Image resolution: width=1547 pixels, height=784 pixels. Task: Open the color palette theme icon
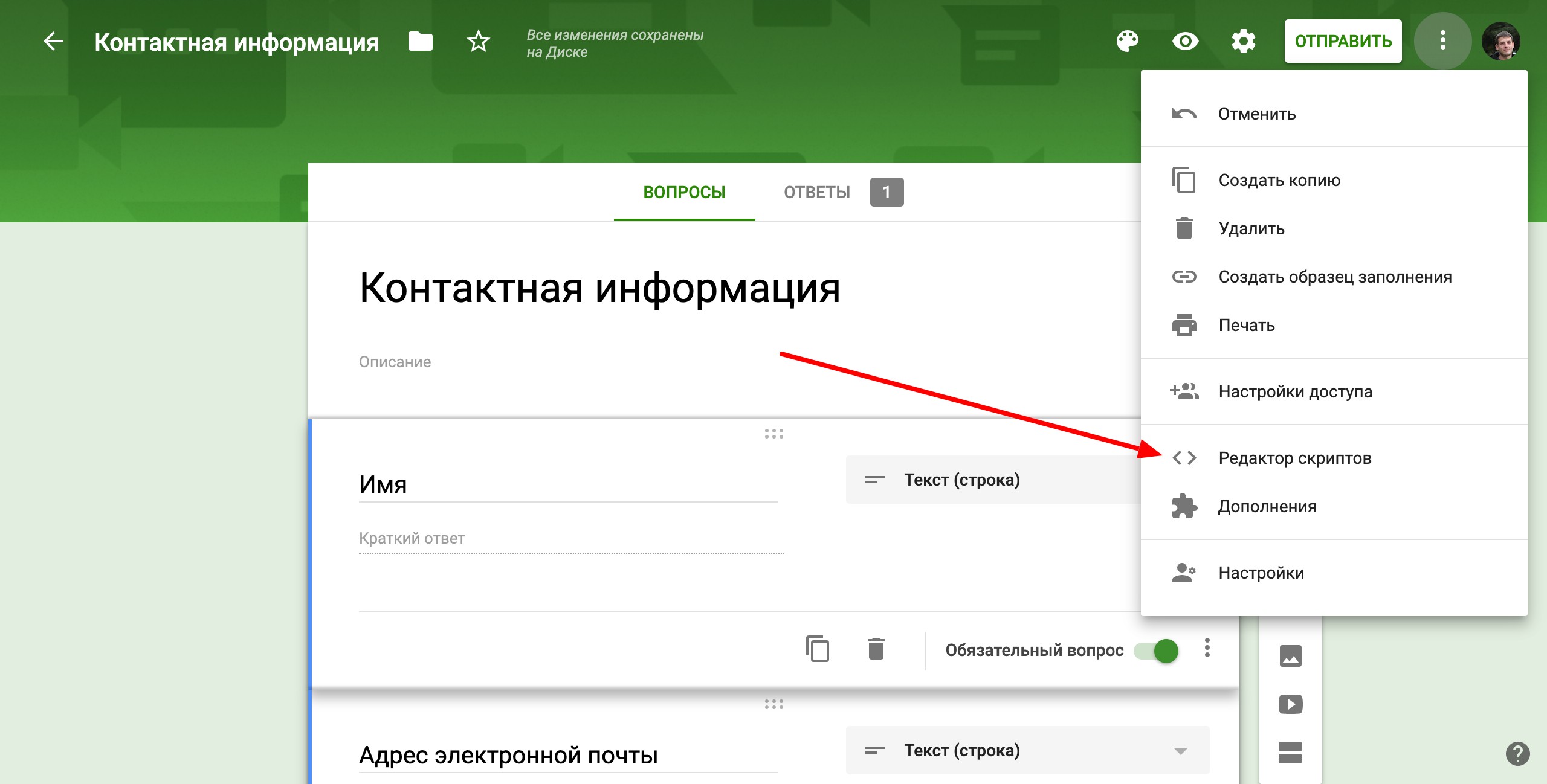point(1128,42)
